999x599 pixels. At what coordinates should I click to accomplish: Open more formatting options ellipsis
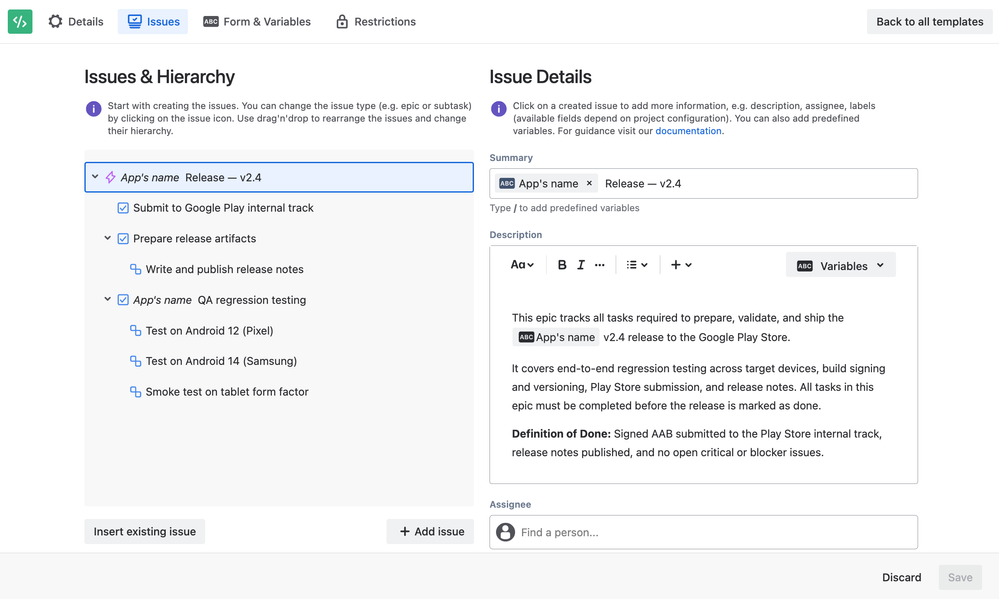coord(600,265)
